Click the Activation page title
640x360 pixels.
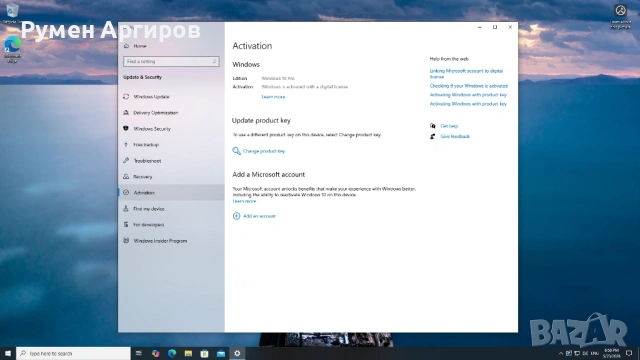click(x=252, y=46)
